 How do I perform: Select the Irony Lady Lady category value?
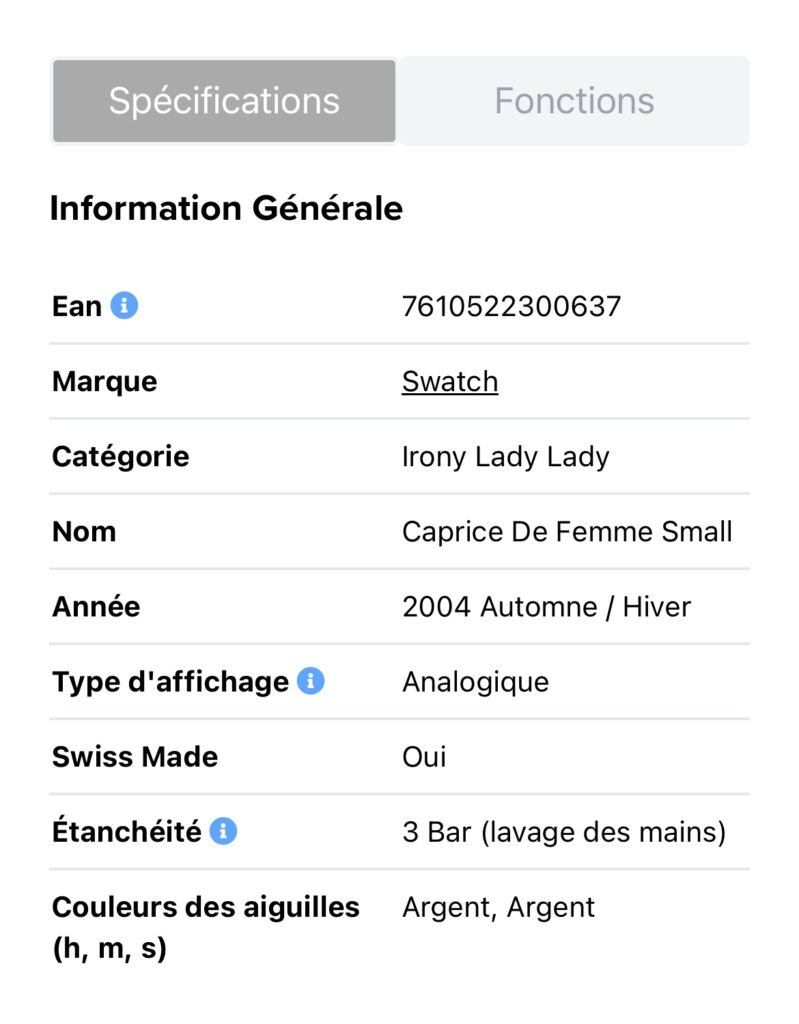505,457
